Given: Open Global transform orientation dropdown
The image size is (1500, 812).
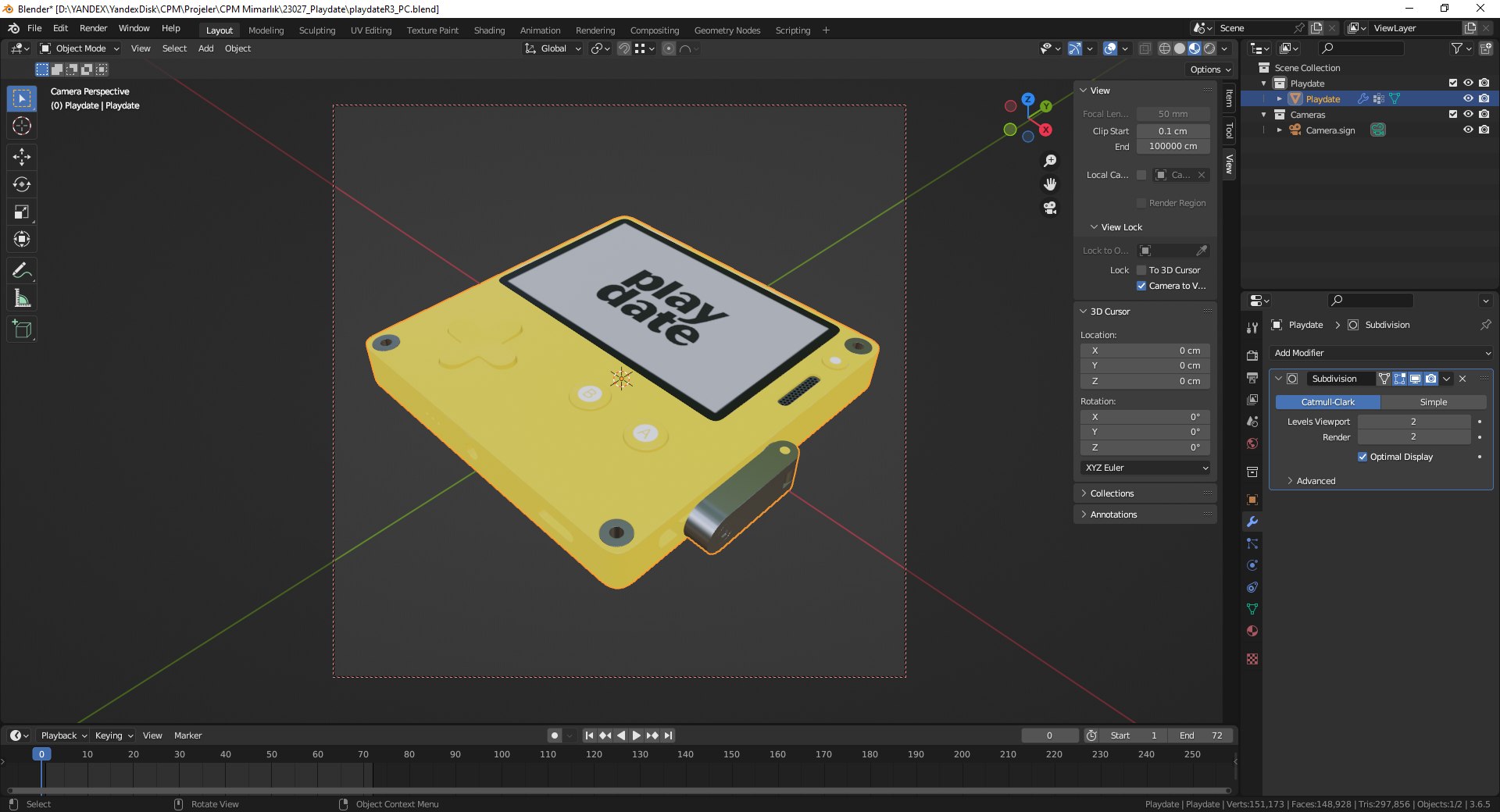Looking at the screenshot, I should tap(553, 48).
